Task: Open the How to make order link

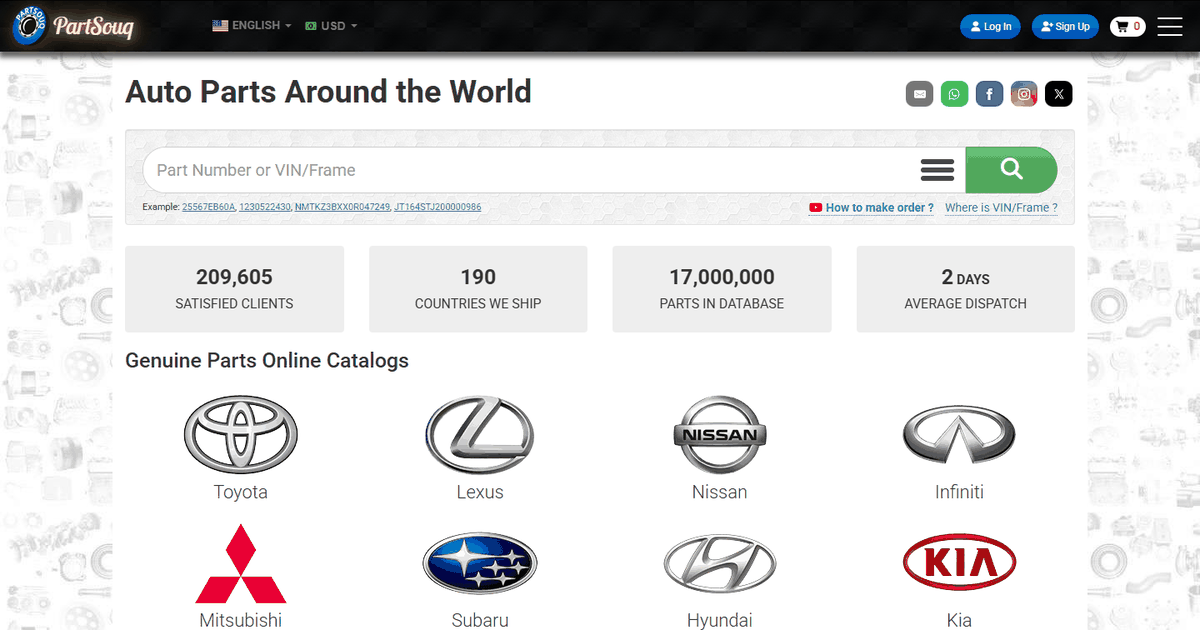Action: pyautogui.click(x=872, y=208)
